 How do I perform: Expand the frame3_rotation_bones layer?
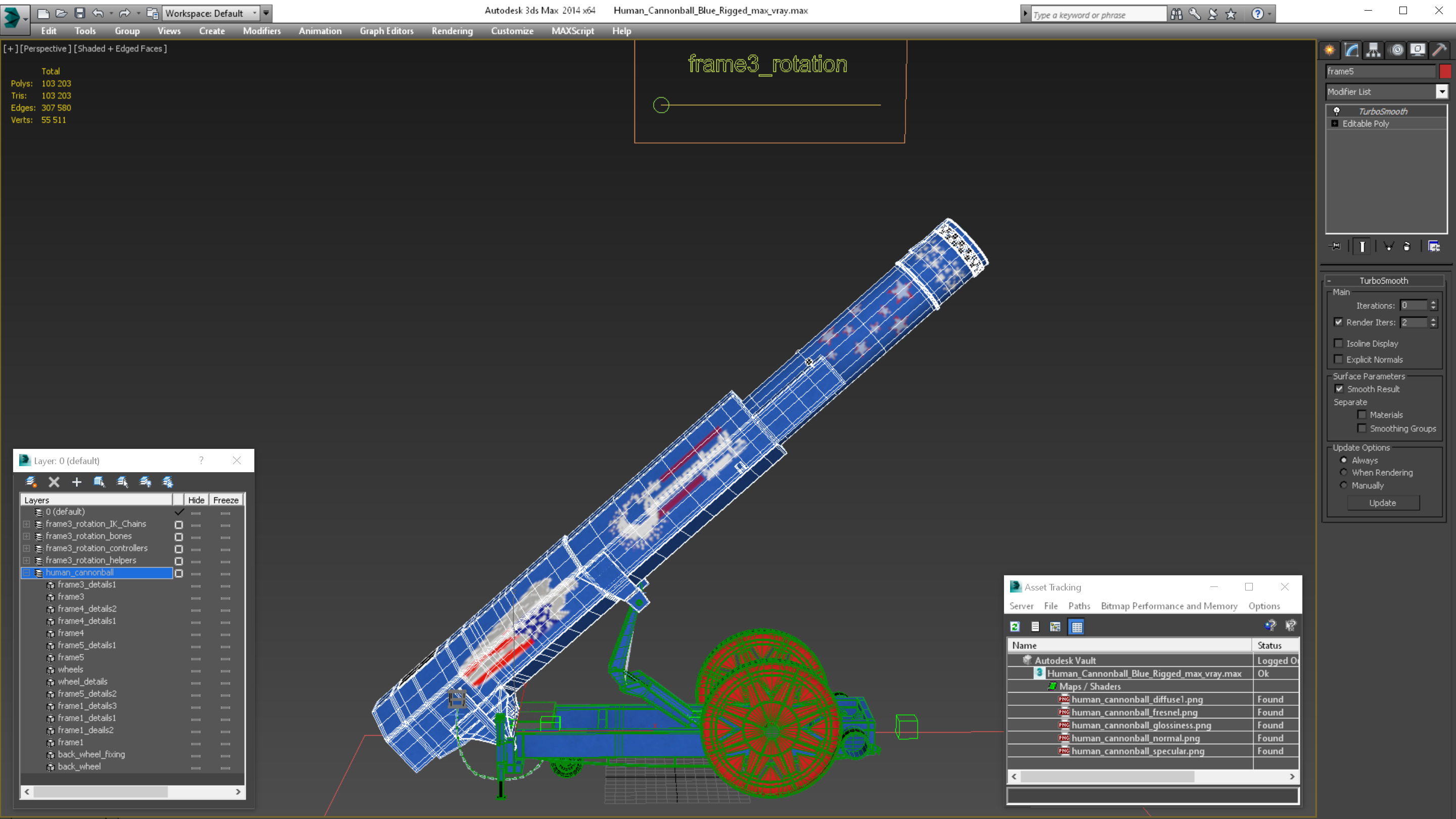point(27,536)
